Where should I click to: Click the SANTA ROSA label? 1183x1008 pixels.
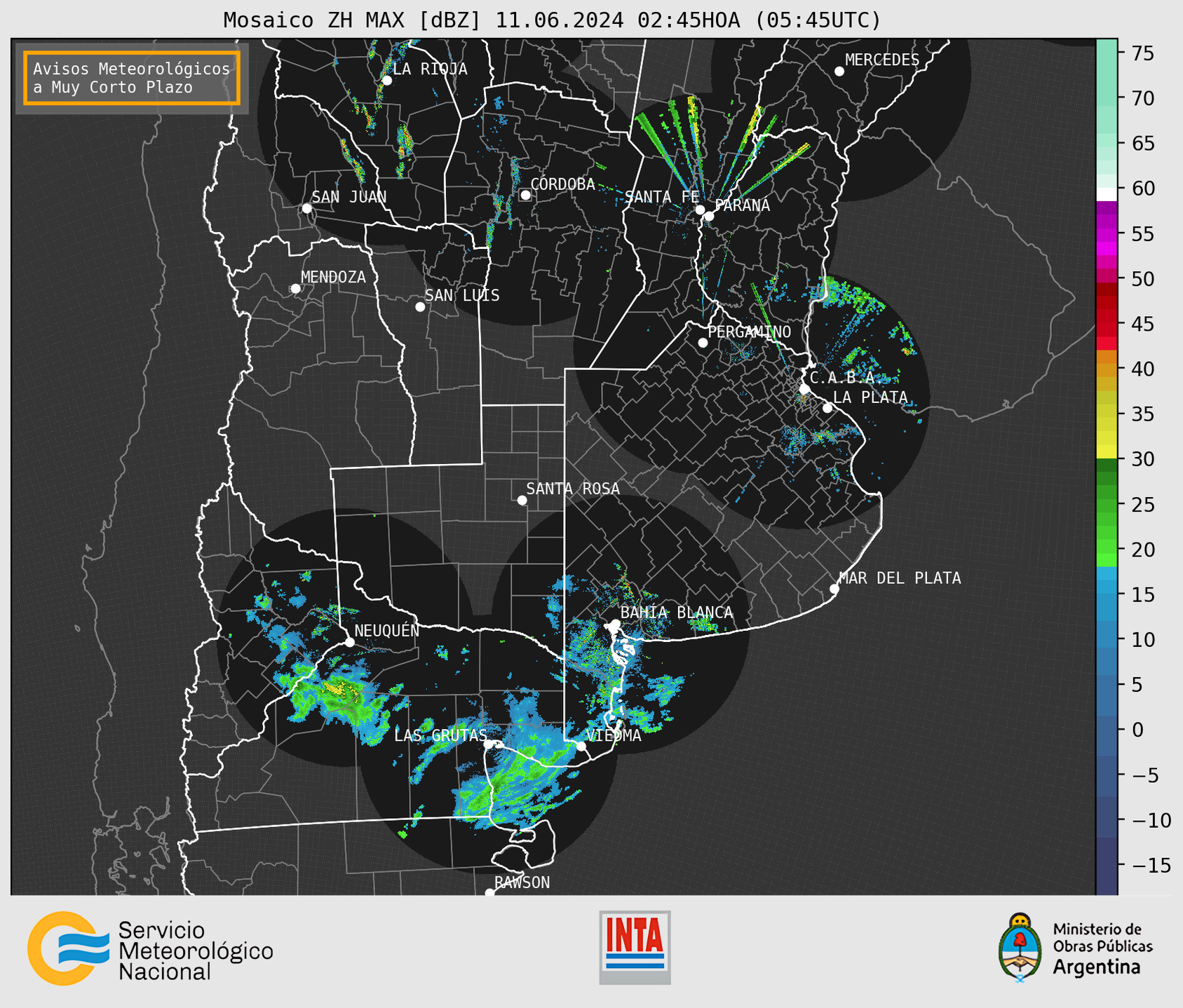click(x=573, y=489)
